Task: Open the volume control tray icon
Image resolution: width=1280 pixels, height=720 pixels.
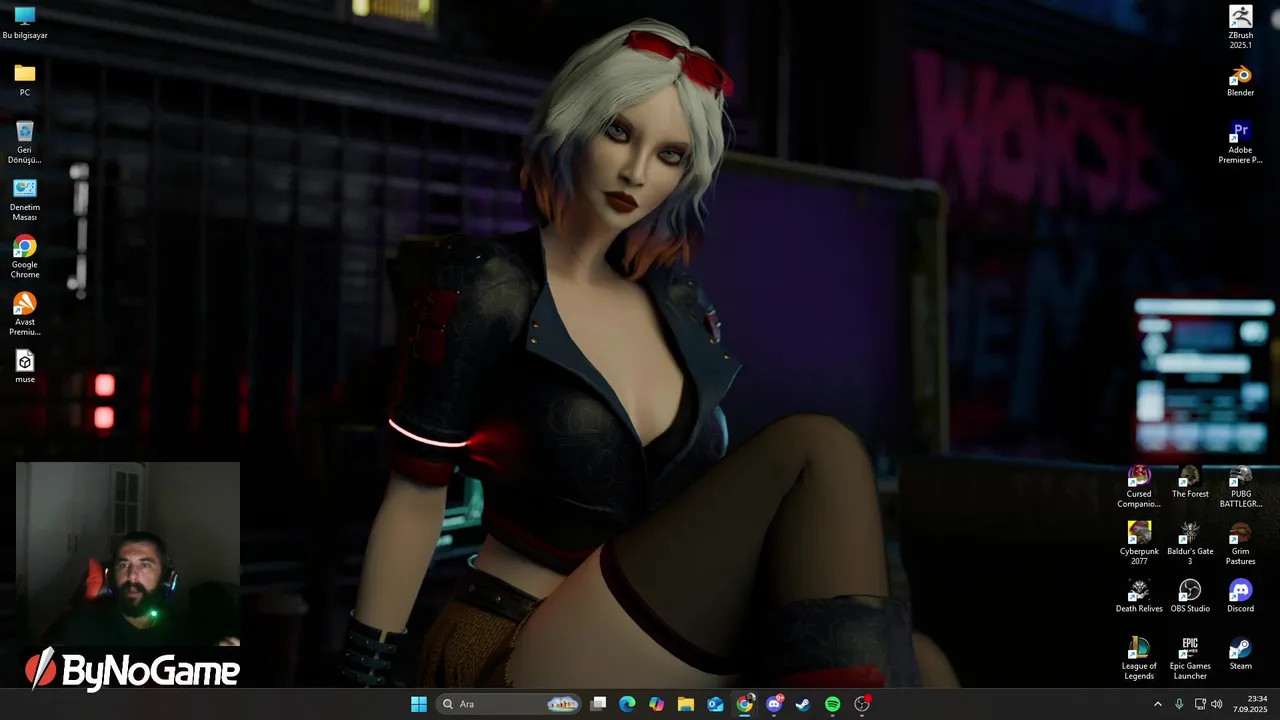Action: point(1217,704)
